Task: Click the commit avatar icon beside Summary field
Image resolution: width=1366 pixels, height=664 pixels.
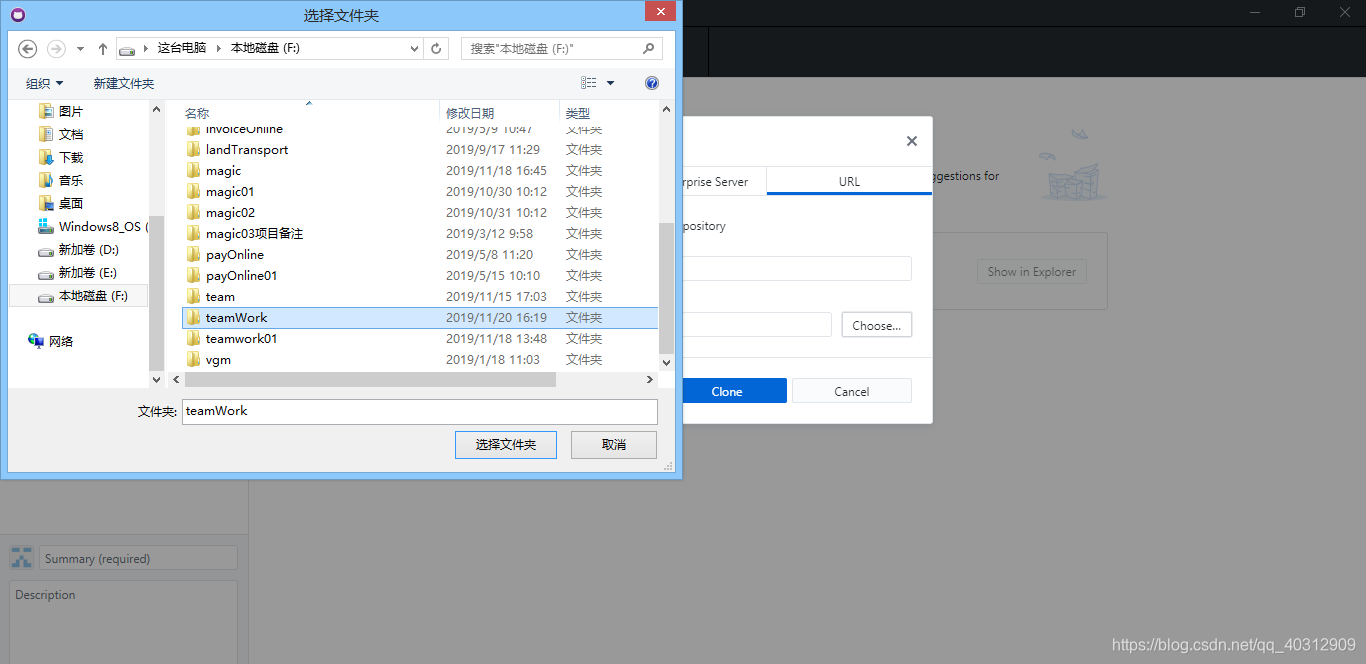Action: tap(21, 557)
